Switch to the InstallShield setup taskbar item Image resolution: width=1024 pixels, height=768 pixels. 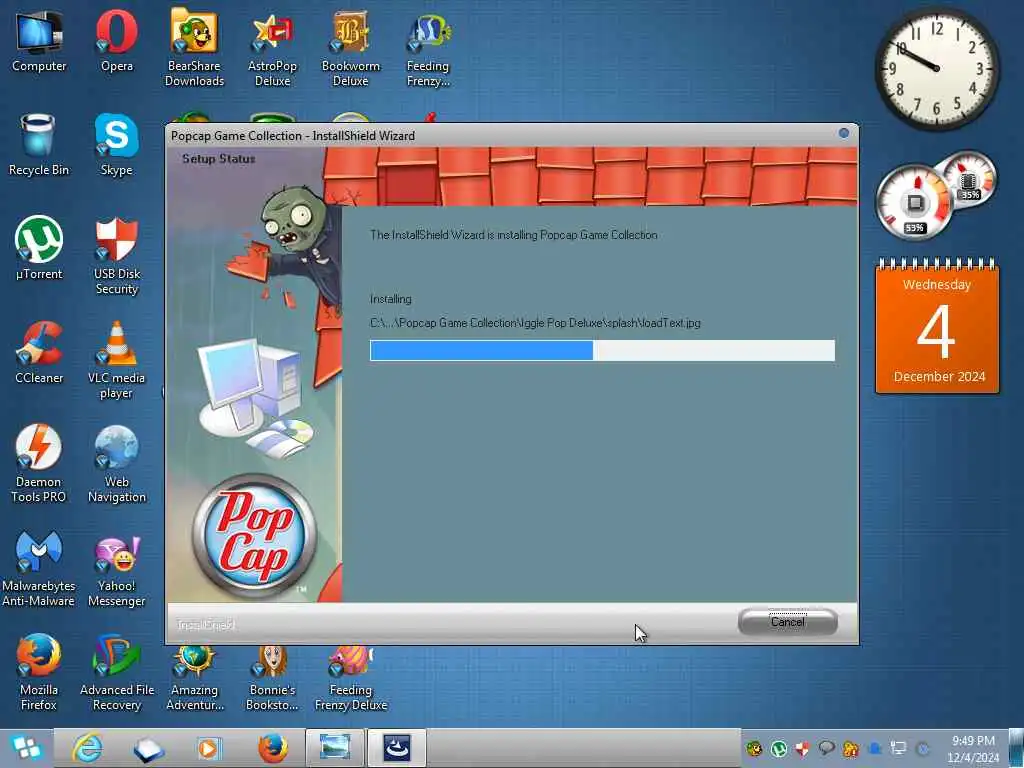pos(396,748)
